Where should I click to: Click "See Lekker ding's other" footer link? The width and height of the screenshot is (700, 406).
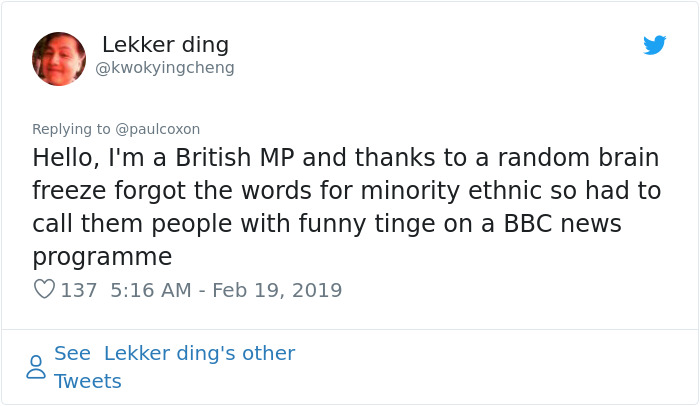(174, 353)
